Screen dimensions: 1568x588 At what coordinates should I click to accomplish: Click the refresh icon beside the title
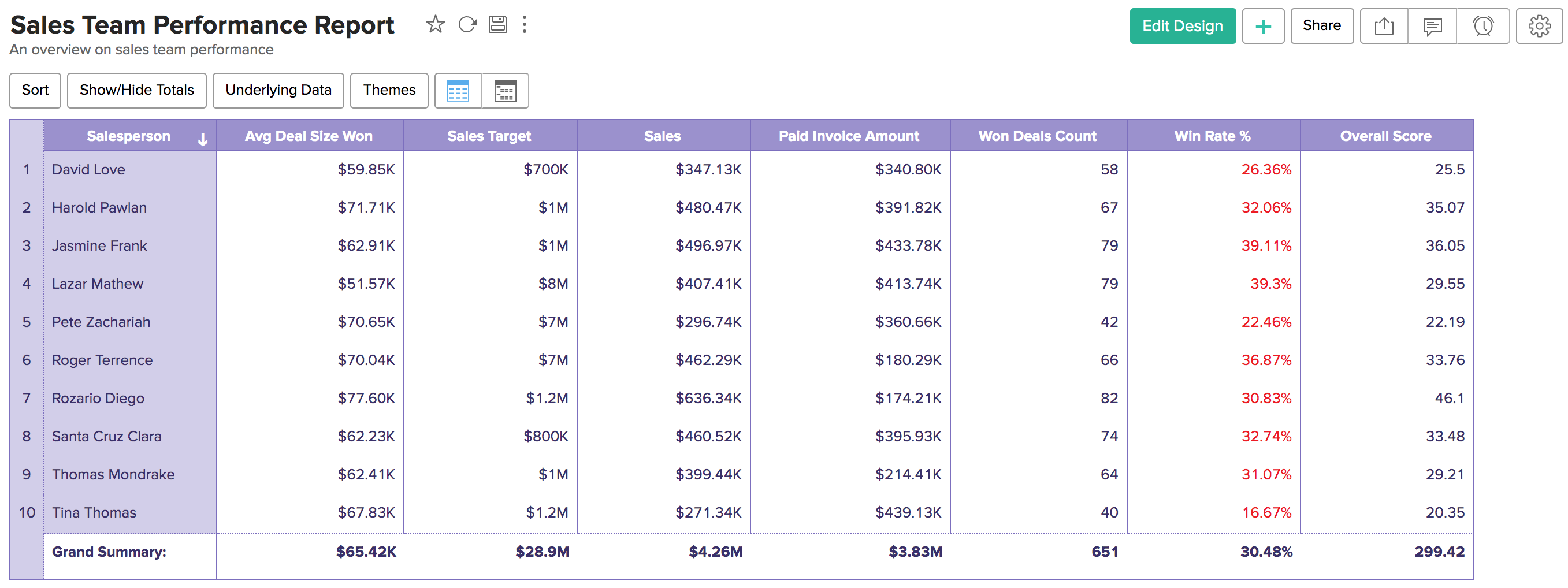point(467,25)
